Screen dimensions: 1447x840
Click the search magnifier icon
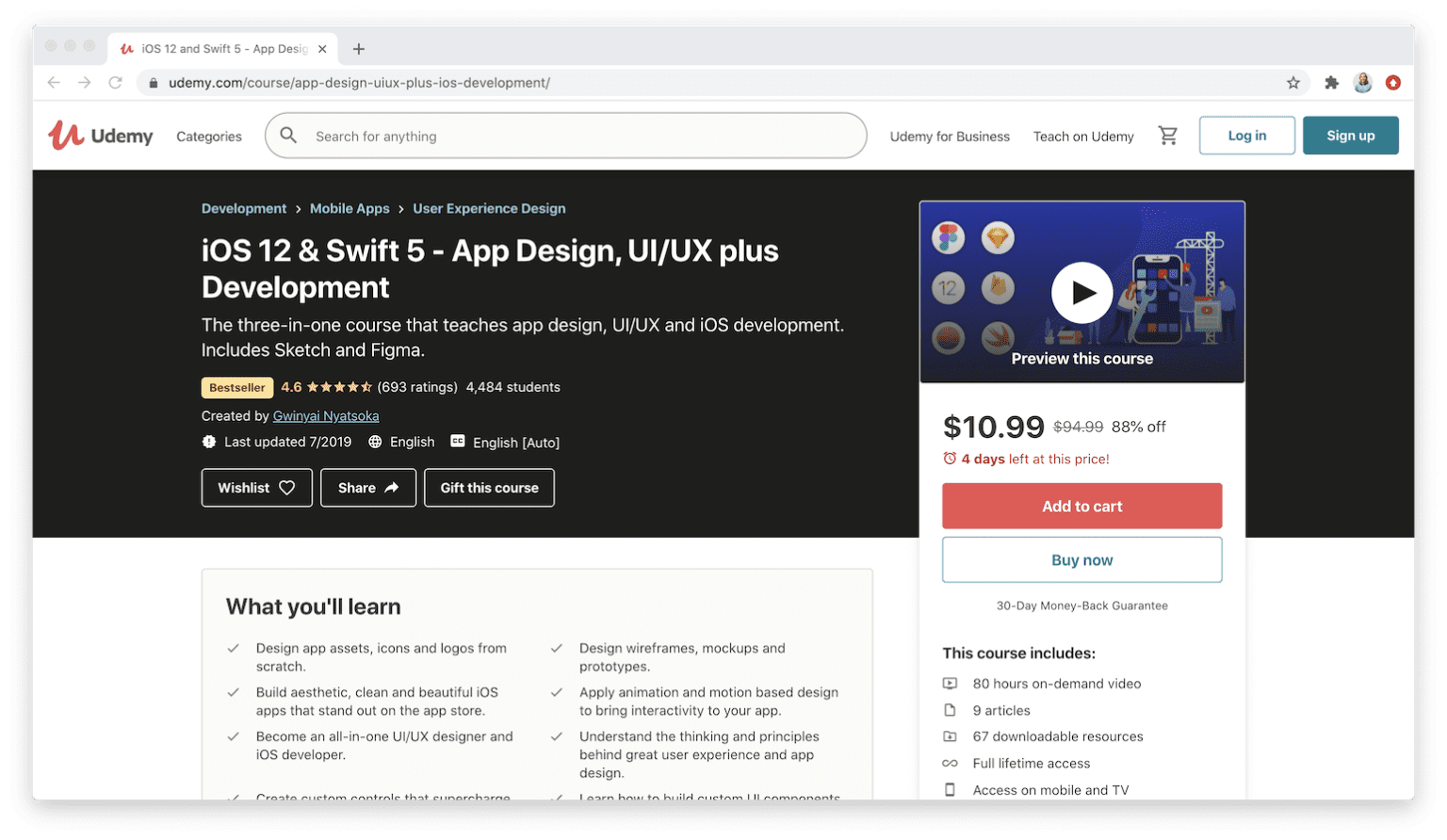[x=288, y=136]
